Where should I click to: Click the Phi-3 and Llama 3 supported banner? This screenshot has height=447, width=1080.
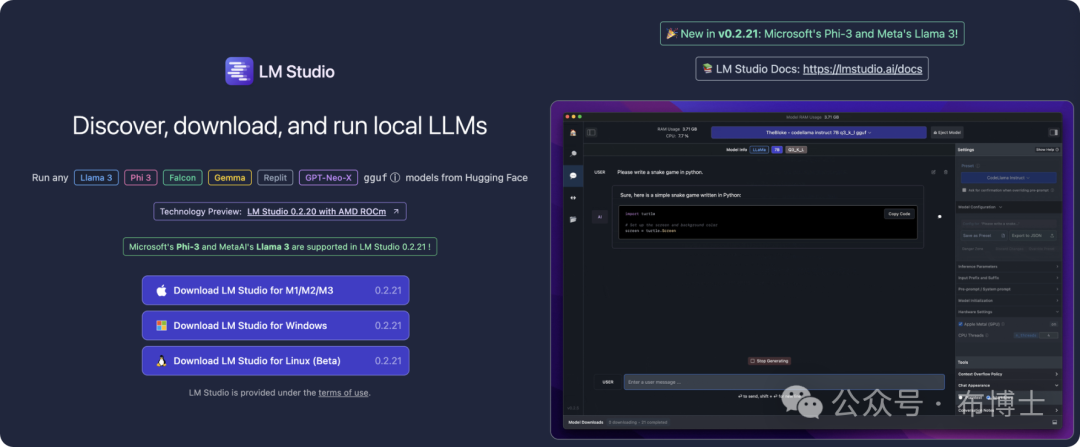pos(280,246)
